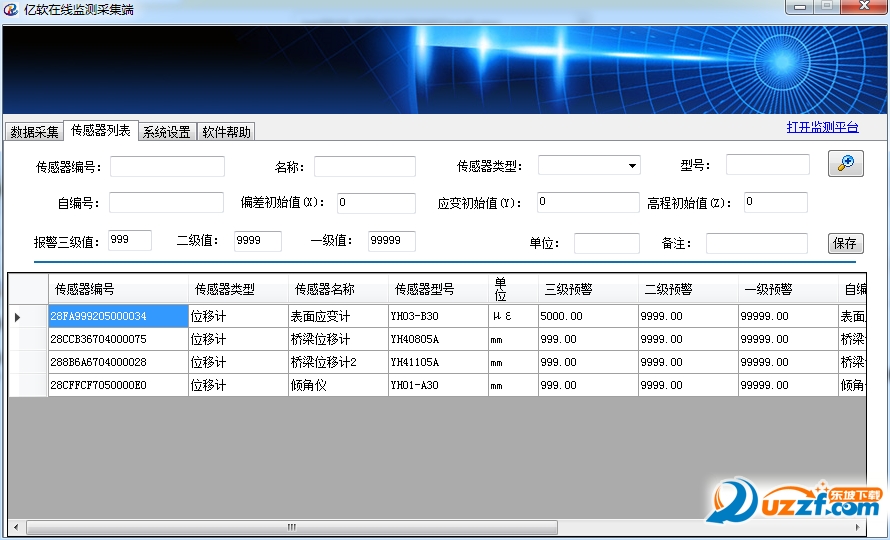
Task: Click the 保存 button
Action: coord(845,243)
